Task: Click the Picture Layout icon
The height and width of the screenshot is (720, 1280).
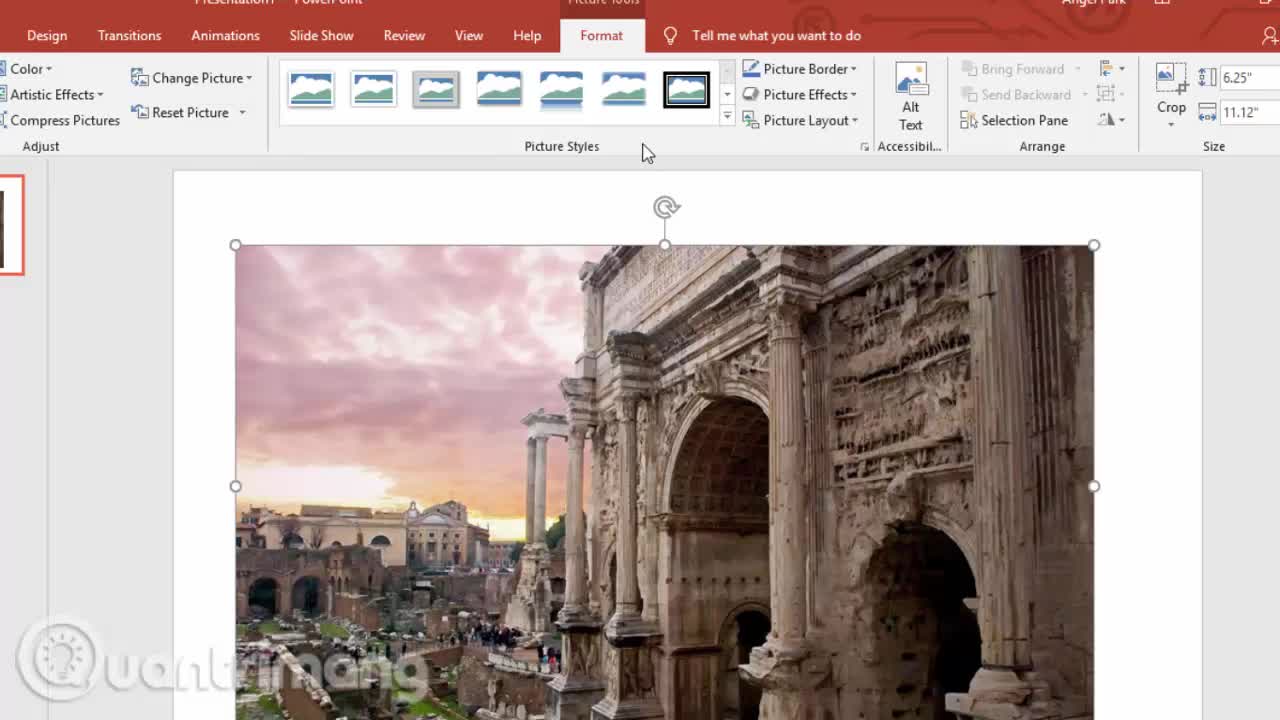Action: click(751, 121)
